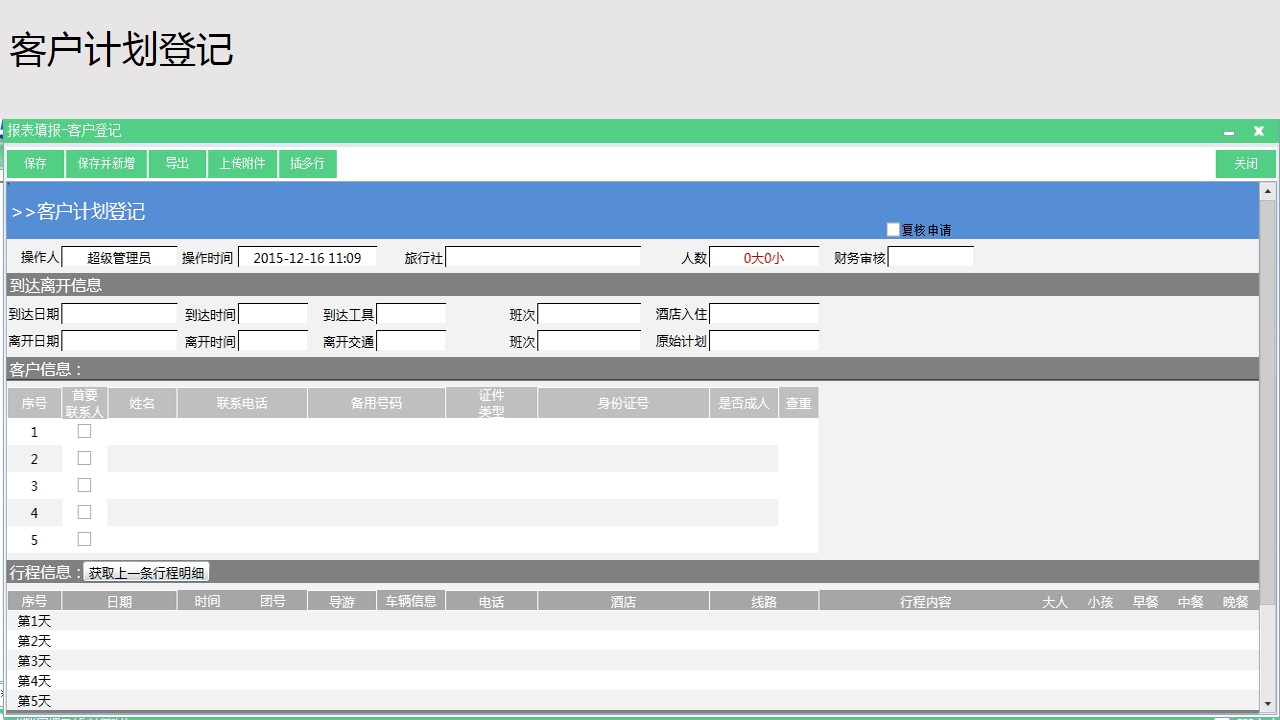This screenshot has height=720, width=1280.
Task: Click the scrollbar up arrow
Action: [1268, 191]
